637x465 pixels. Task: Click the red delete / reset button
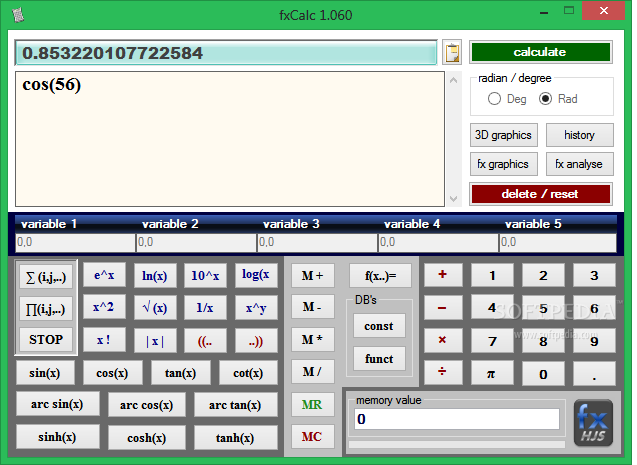pos(540,194)
